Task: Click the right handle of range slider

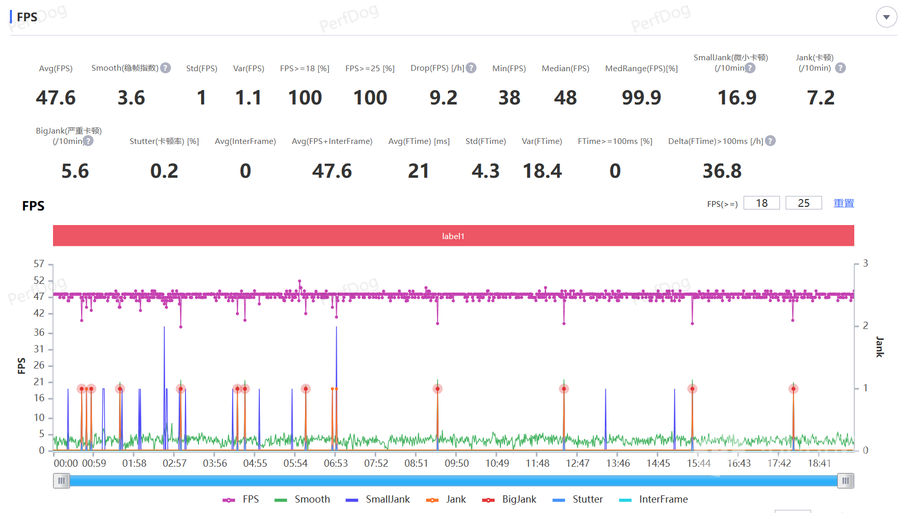Action: click(845, 481)
